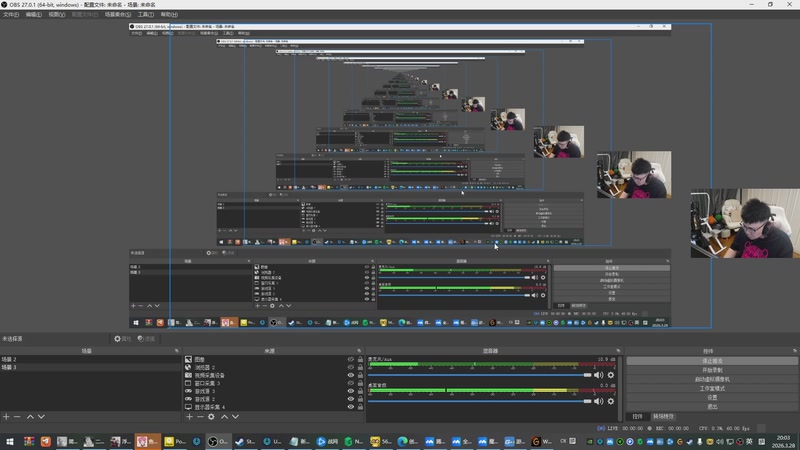Toggle visibility of the 图像 source
This screenshot has height=450, width=800.
351,359
